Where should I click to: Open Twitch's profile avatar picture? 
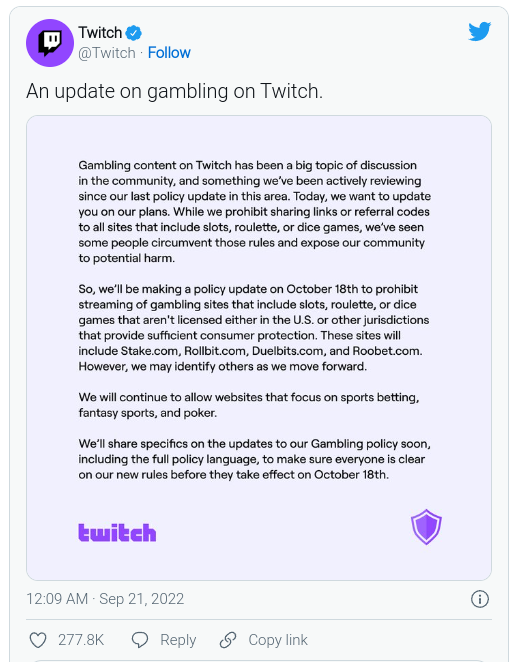(50, 43)
